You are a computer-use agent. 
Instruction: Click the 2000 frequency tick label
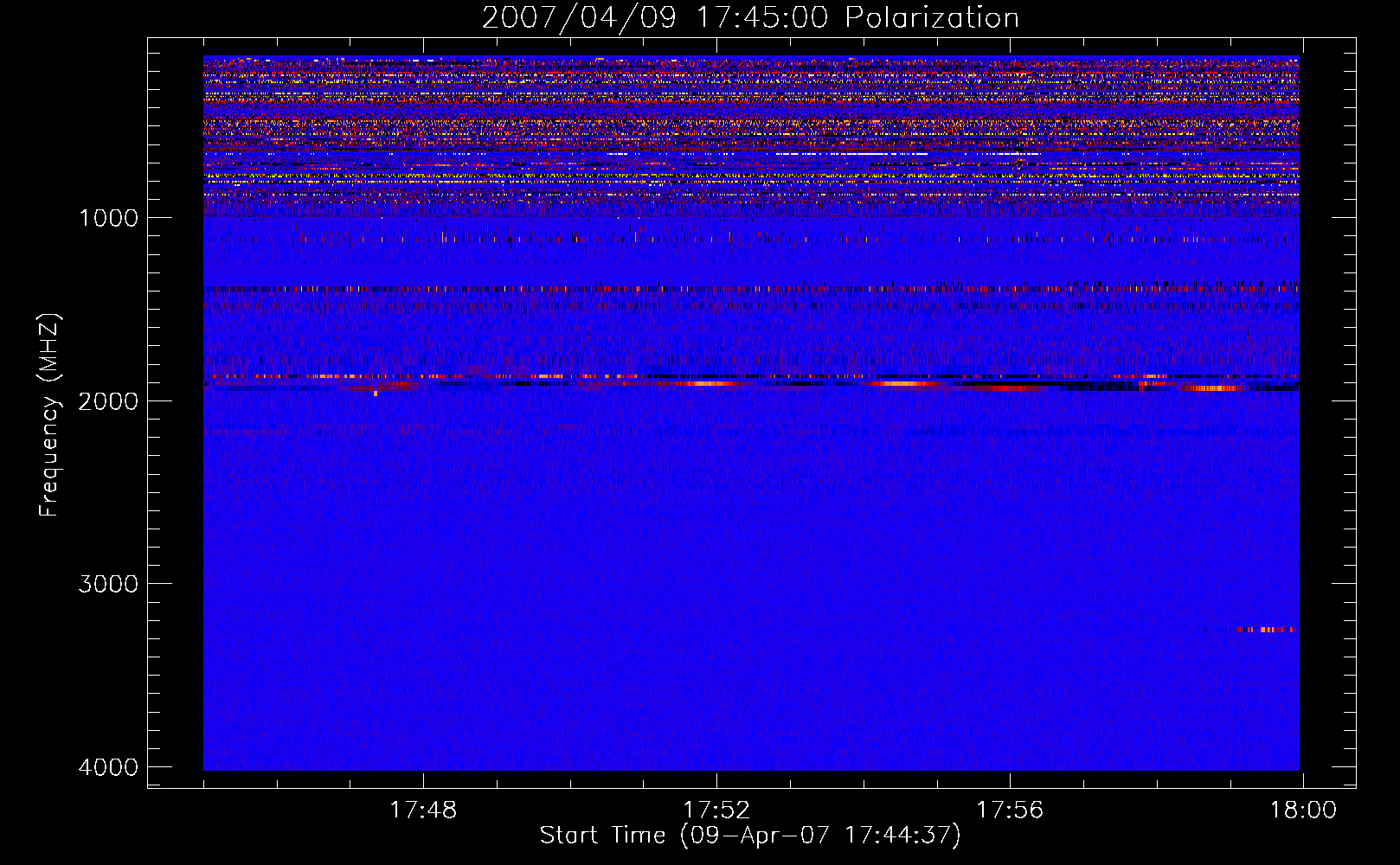pos(108,401)
